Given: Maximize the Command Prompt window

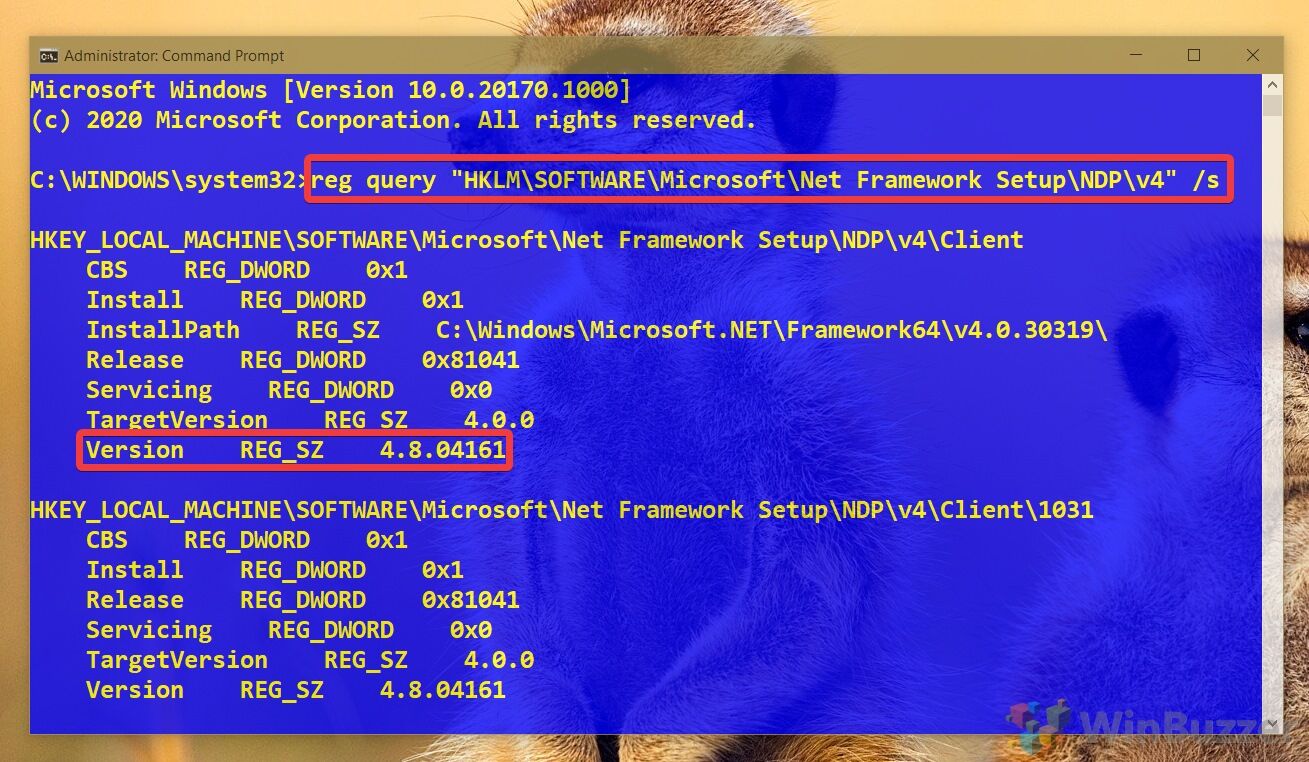Looking at the screenshot, I should tap(1194, 56).
